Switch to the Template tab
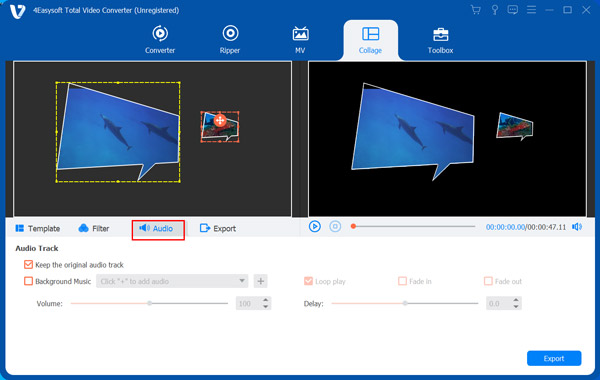Screen dimensions: 600x380 pyautogui.click(x=38, y=228)
